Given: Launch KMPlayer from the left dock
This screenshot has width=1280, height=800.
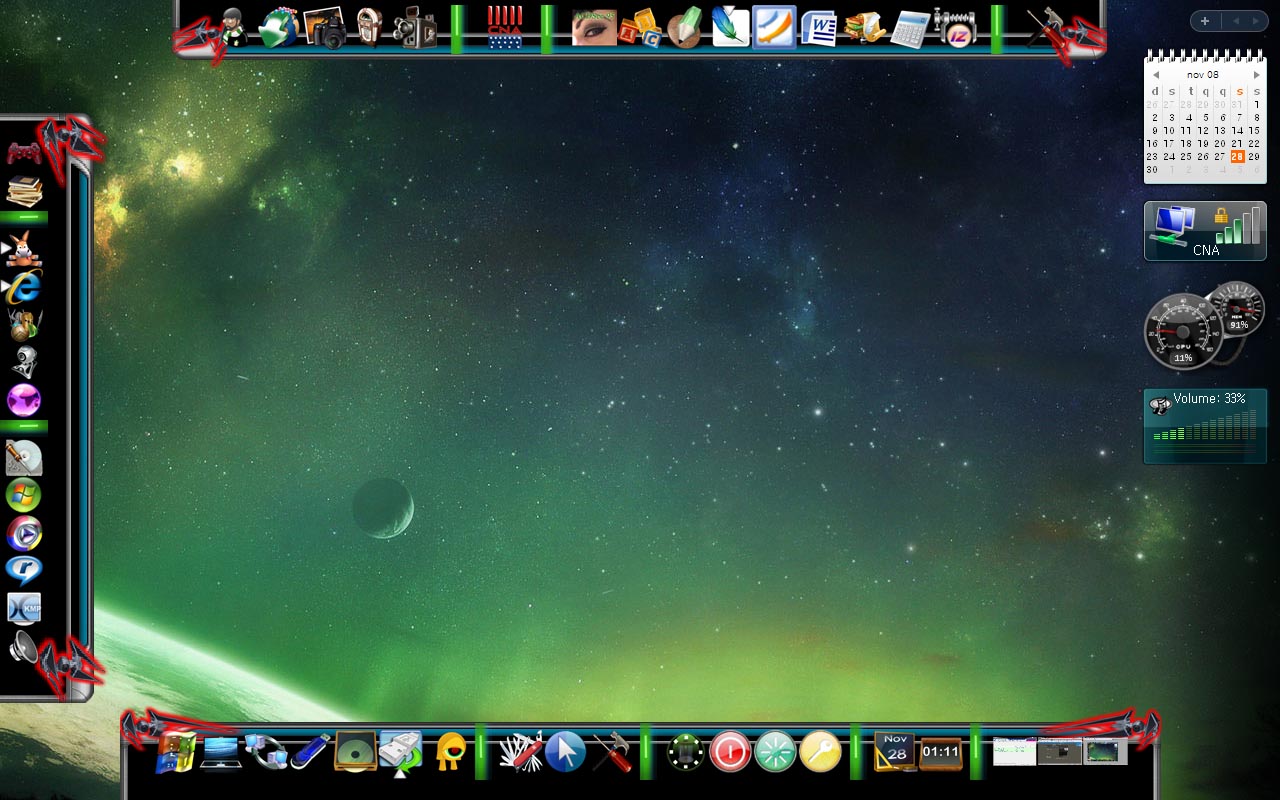Looking at the screenshot, I should tap(24, 609).
